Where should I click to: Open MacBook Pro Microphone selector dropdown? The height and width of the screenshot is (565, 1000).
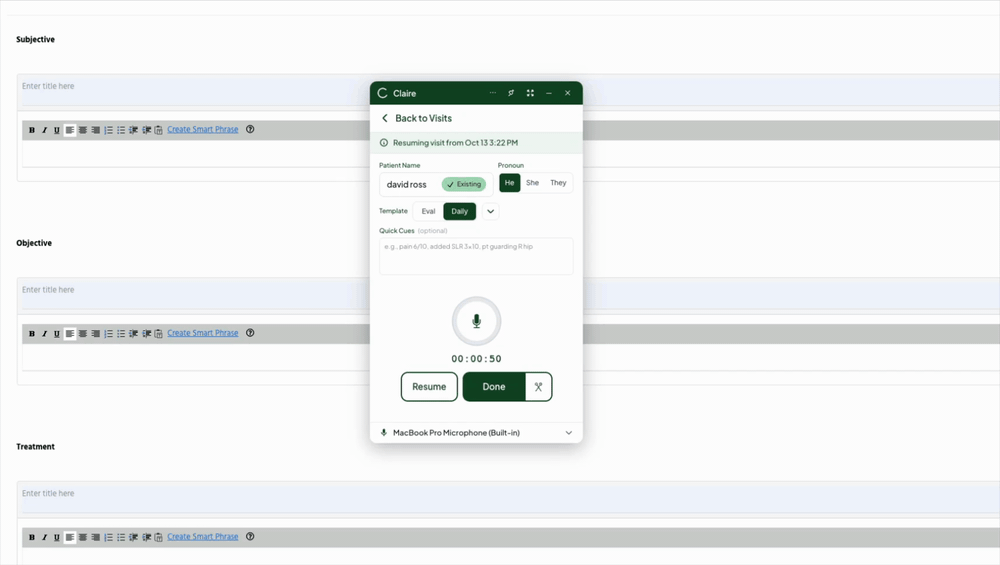click(476, 432)
